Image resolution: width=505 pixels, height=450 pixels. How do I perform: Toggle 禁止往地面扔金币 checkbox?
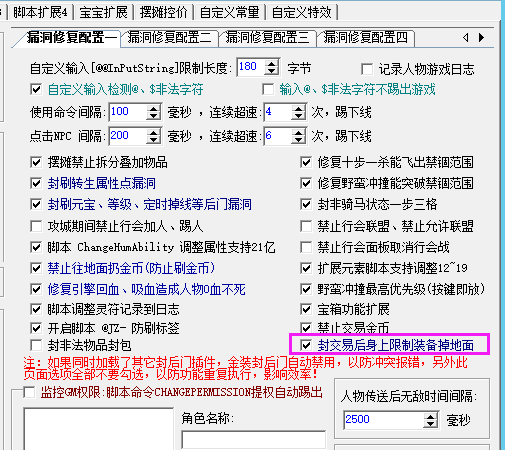pos(36,268)
